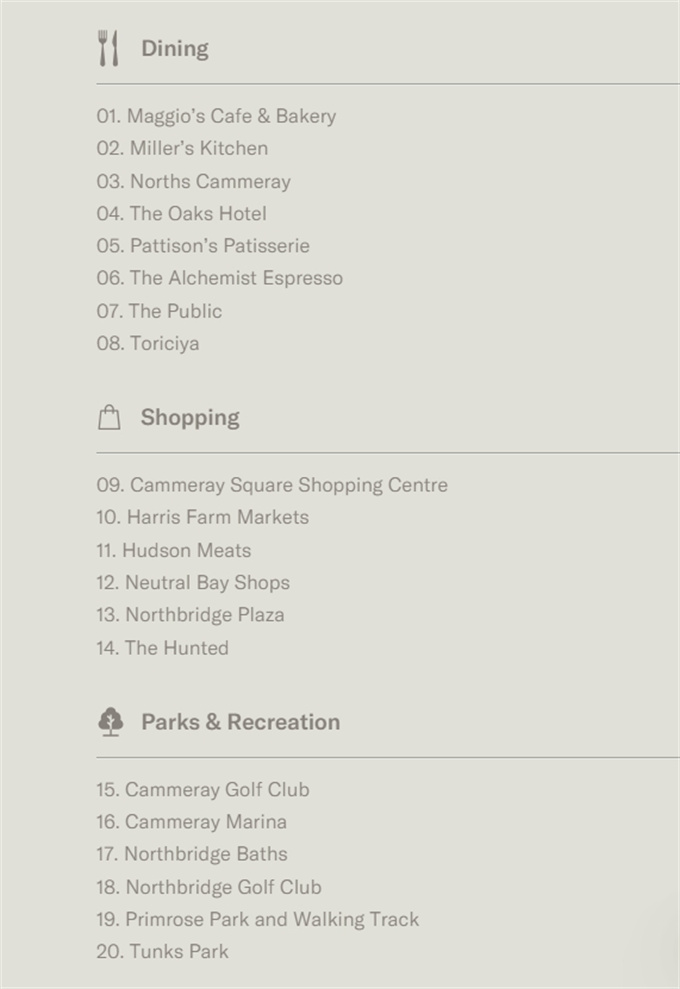680x989 pixels.
Task: Click Norths Cammeray entry
Action: pos(193,181)
